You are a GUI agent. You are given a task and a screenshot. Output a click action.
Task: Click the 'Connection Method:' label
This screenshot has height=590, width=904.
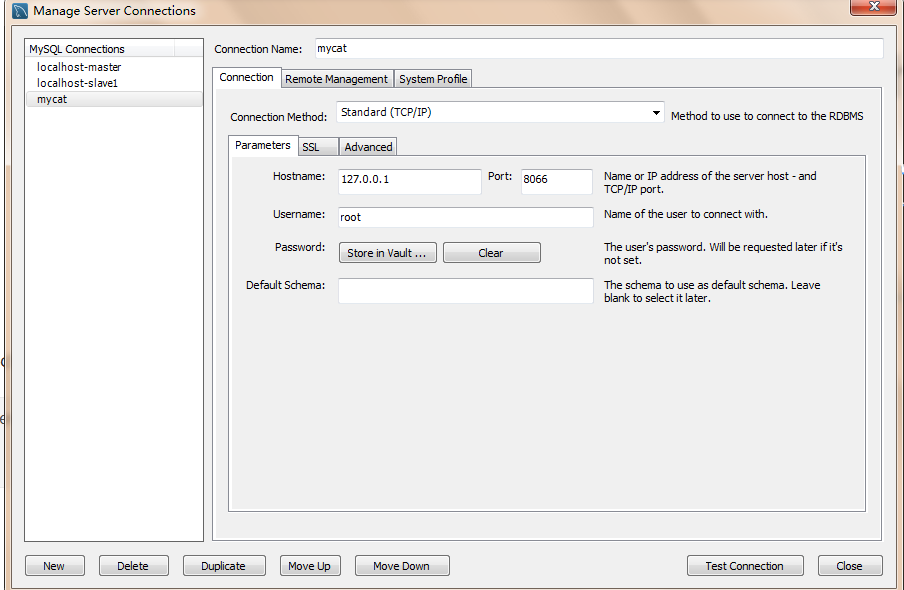click(x=278, y=117)
